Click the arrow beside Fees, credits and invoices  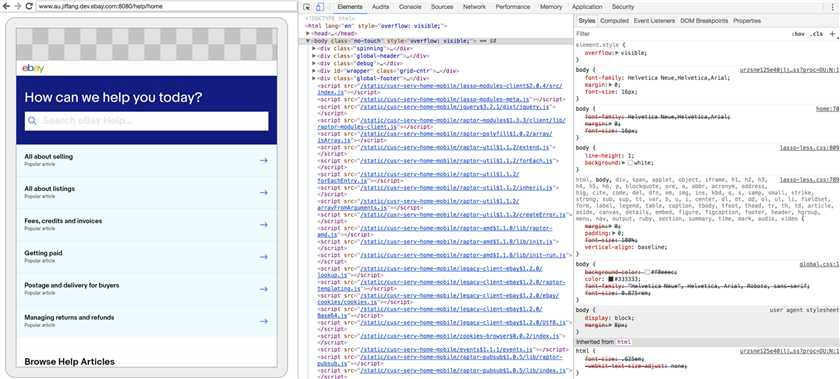pos(264,225)
